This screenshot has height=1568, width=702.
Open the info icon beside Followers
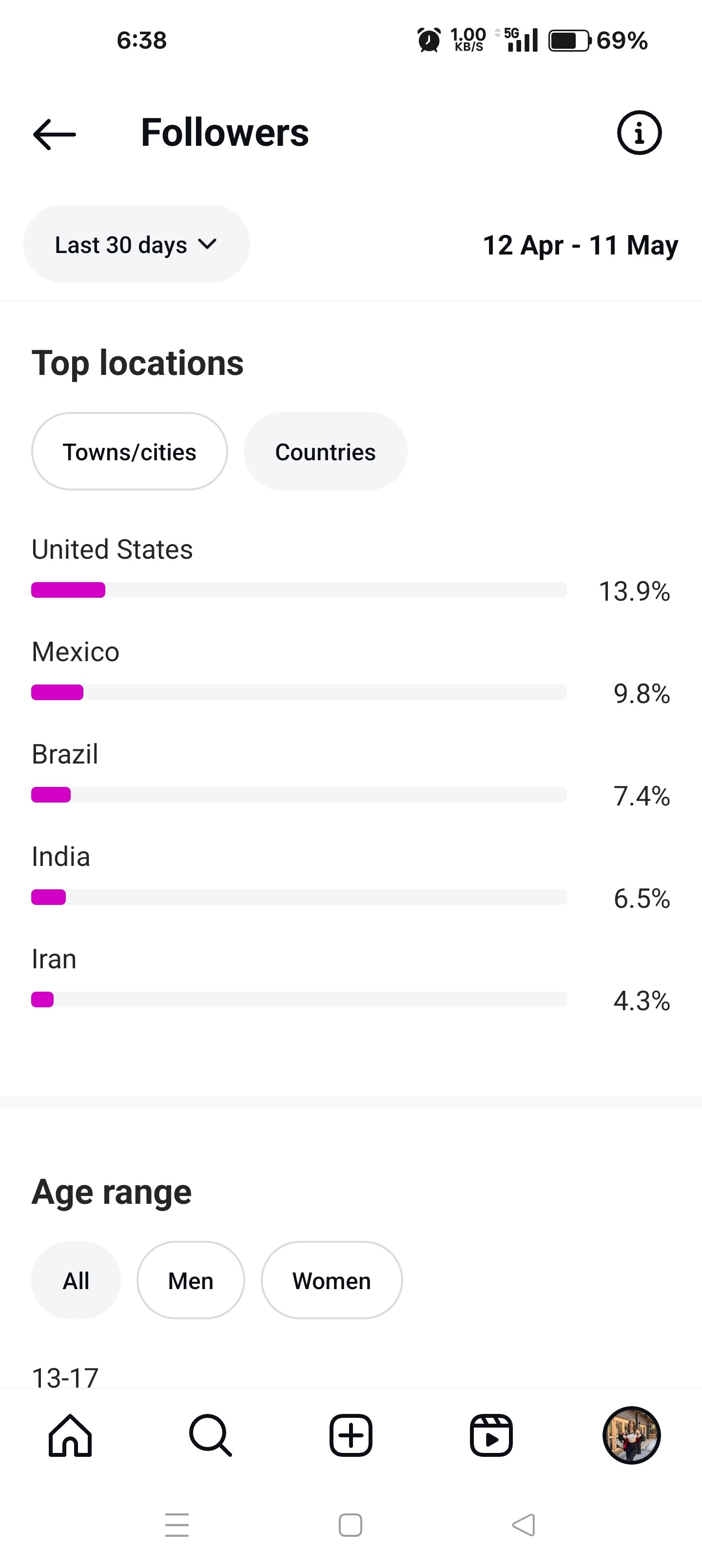click(x=639, y=133)
